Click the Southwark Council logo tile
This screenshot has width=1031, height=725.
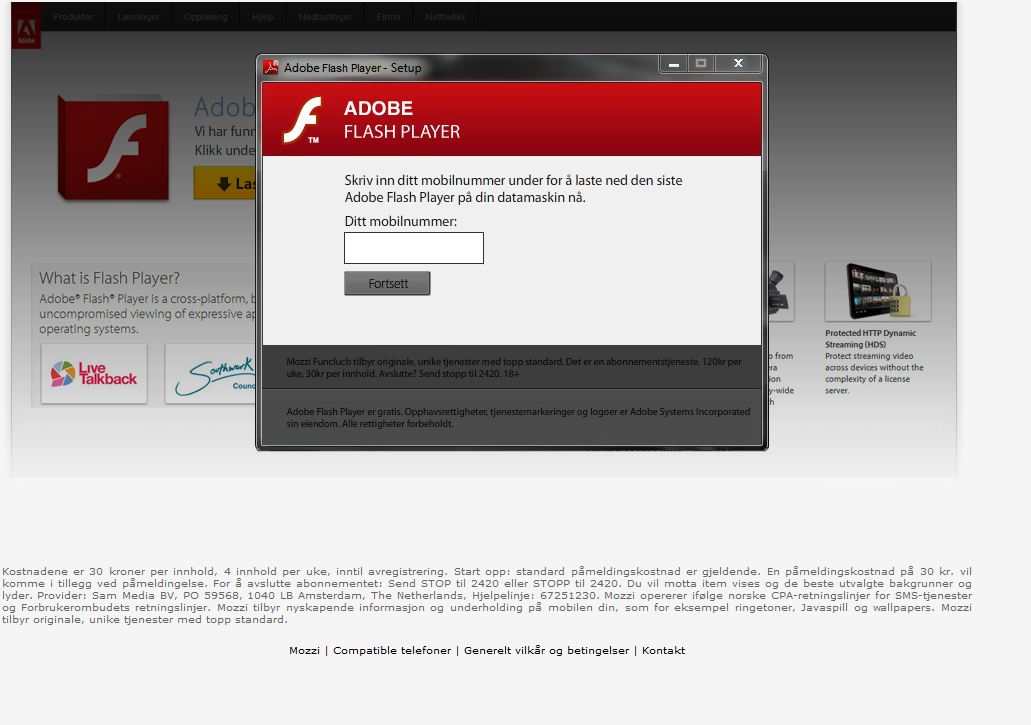coord(210,373)
